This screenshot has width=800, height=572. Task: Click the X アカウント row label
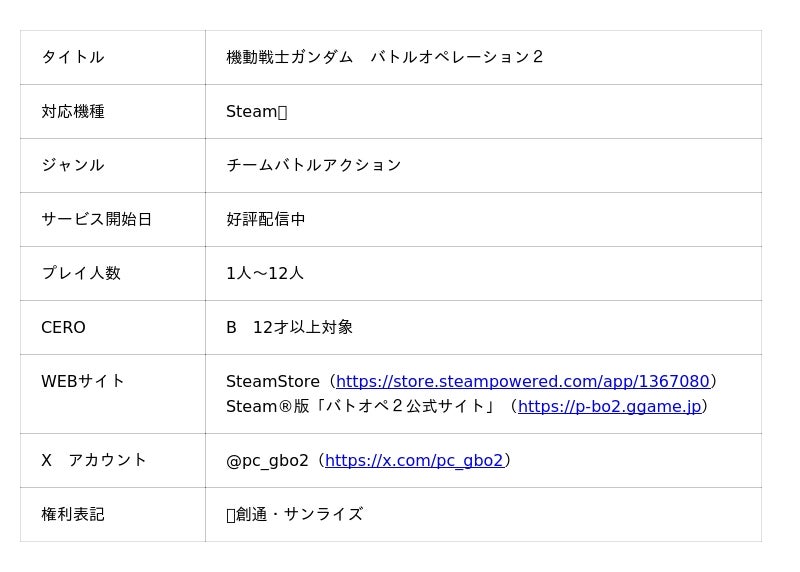pos(94,460)
